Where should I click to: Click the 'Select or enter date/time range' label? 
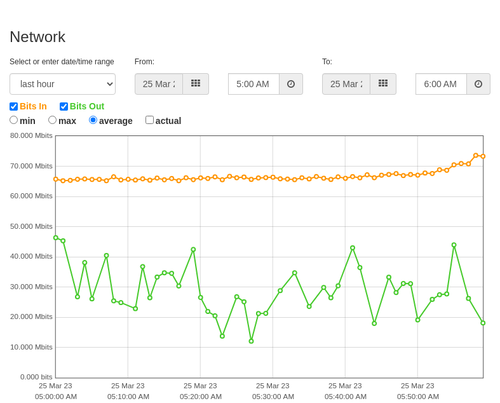tap(62, 62)
